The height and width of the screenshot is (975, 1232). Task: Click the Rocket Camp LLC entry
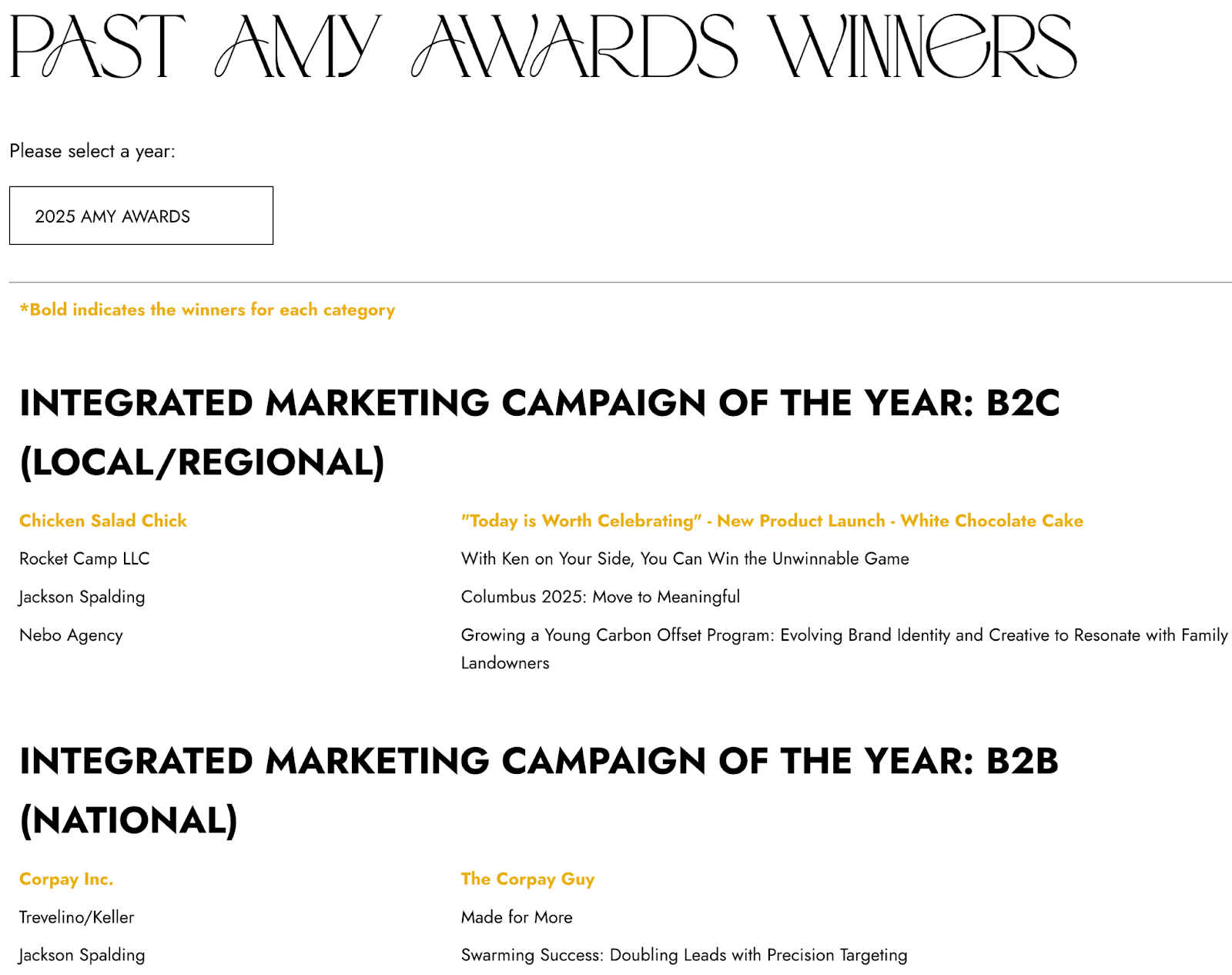[x=84, y=558]
